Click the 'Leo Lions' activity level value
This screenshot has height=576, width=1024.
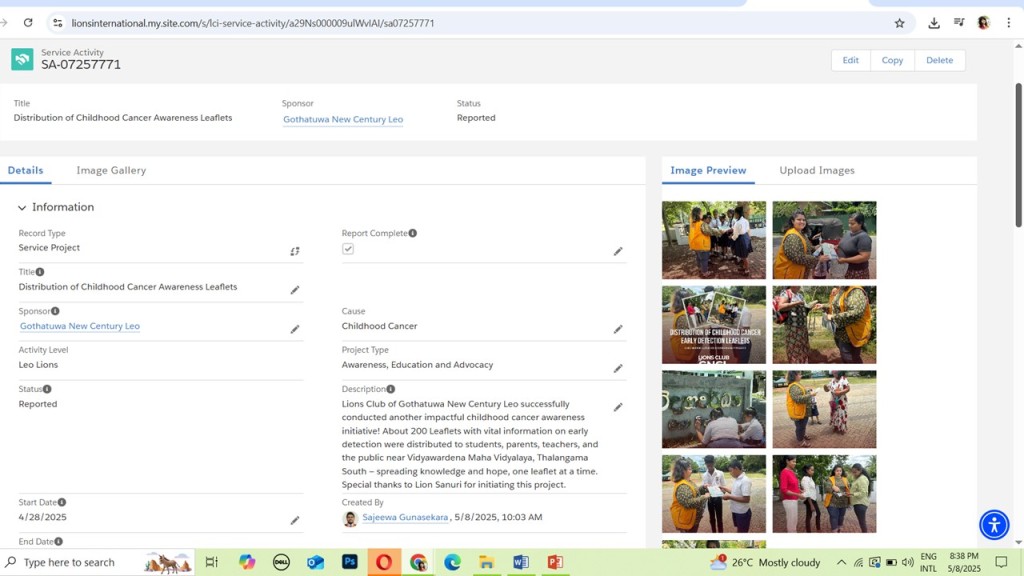point(38,365)
